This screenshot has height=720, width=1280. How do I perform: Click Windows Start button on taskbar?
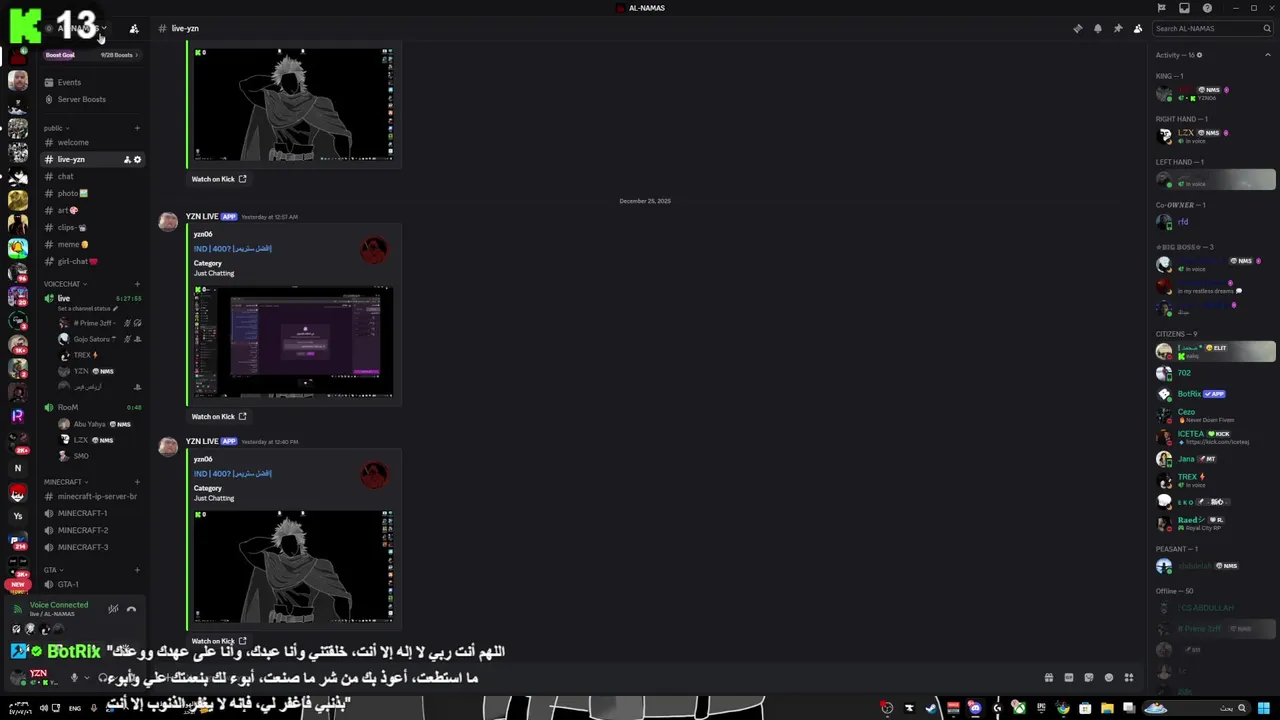pos(1264,708)
